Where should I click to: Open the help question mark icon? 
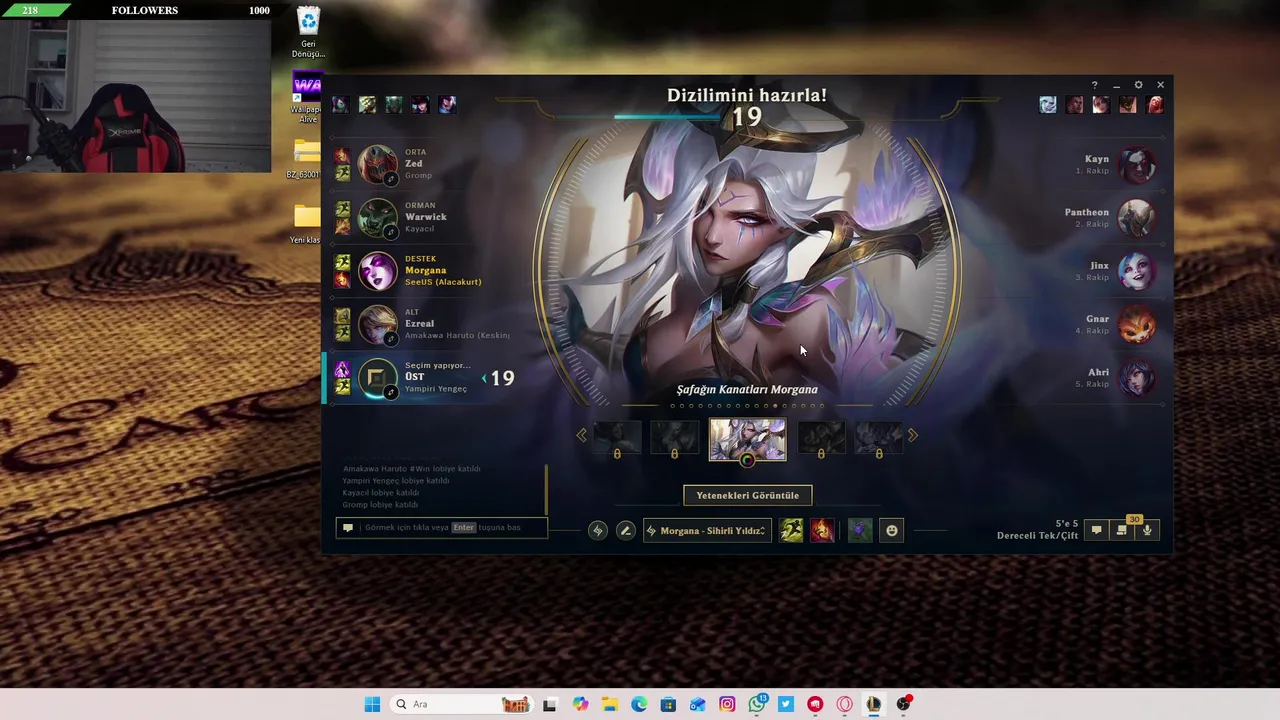point(1094,85)
